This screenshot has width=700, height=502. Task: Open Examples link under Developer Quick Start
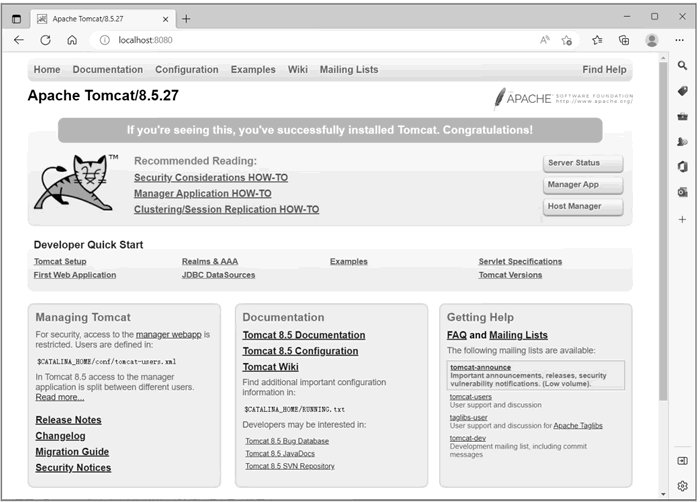click(349, 262)
